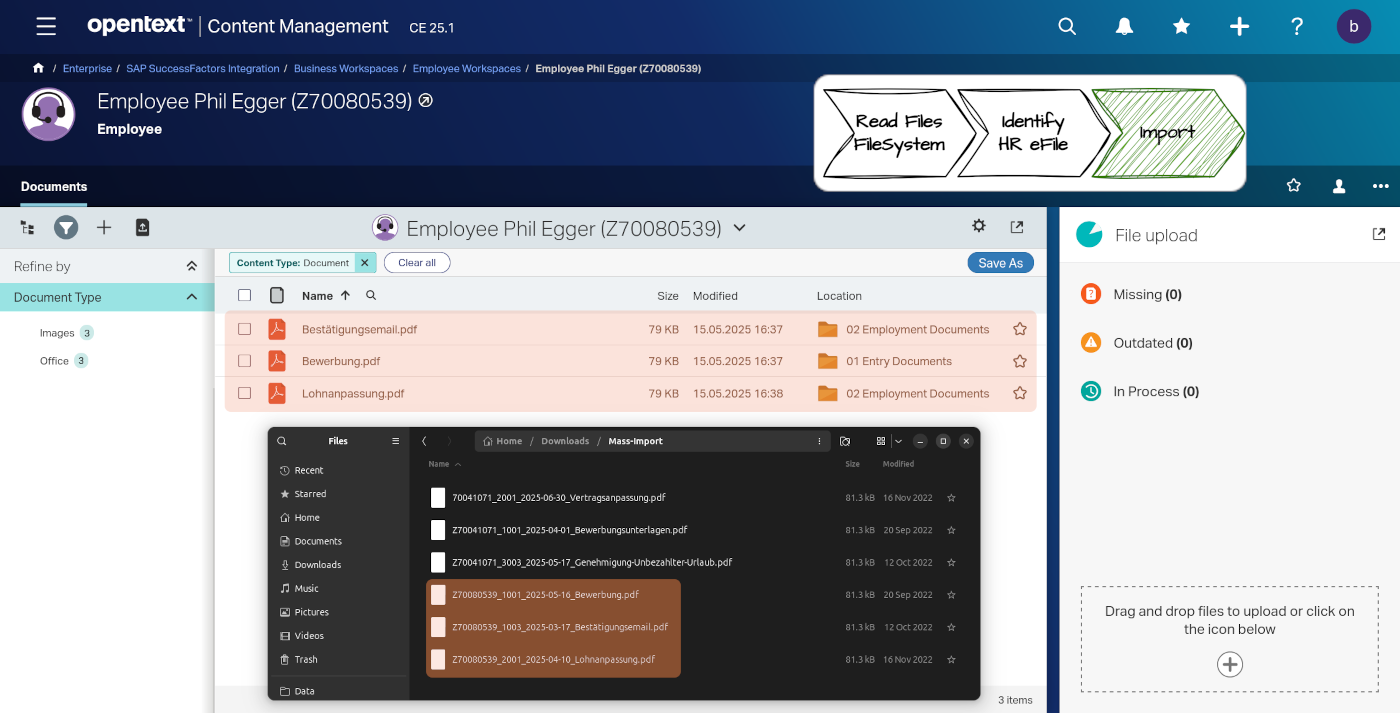Viewport: 1400px width, 713px height.
Task: Click the add file circle plus icon
Action: coord(1229,664)
